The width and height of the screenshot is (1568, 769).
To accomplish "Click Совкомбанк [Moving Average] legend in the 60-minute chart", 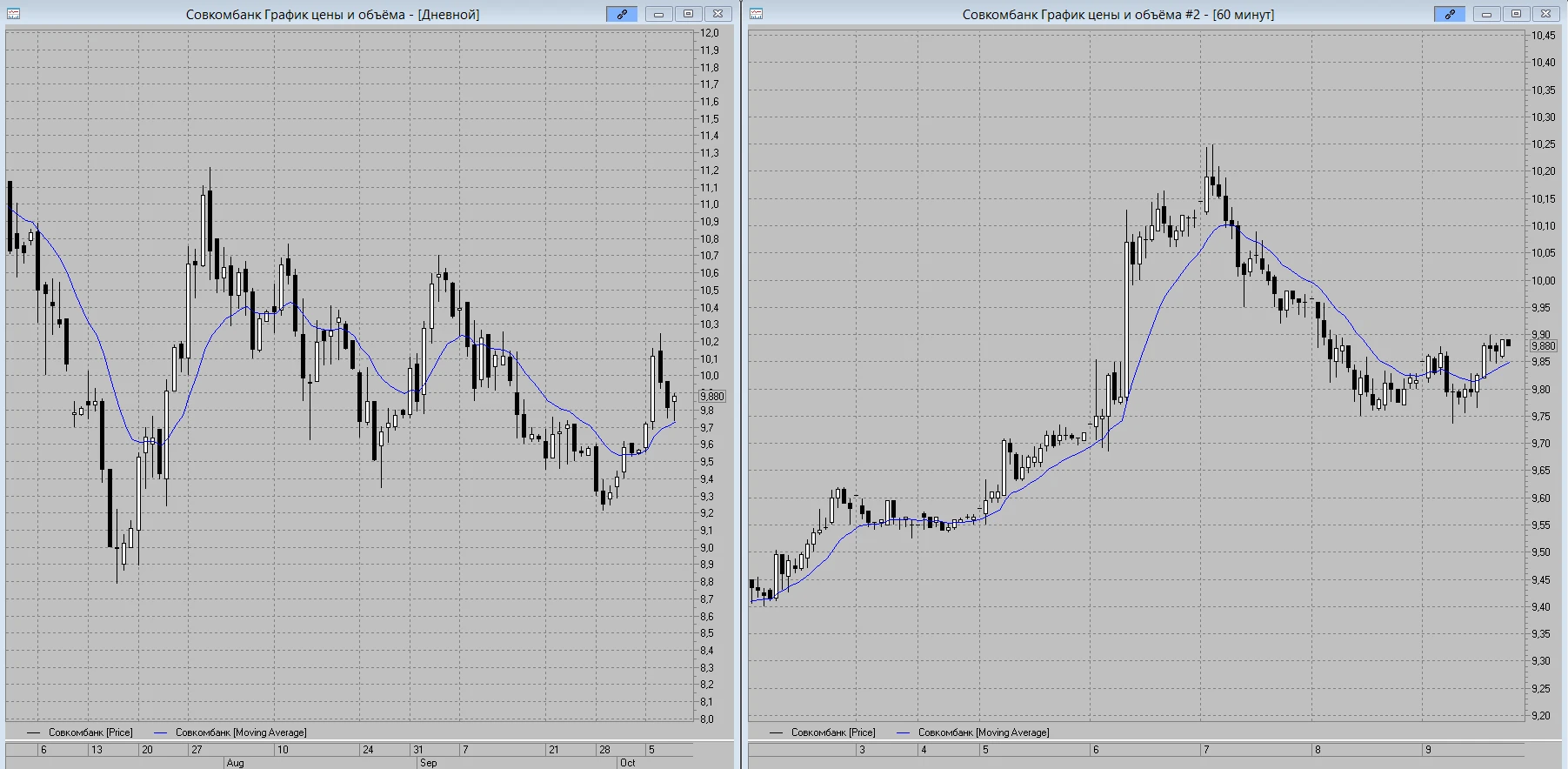I will 984,732.
